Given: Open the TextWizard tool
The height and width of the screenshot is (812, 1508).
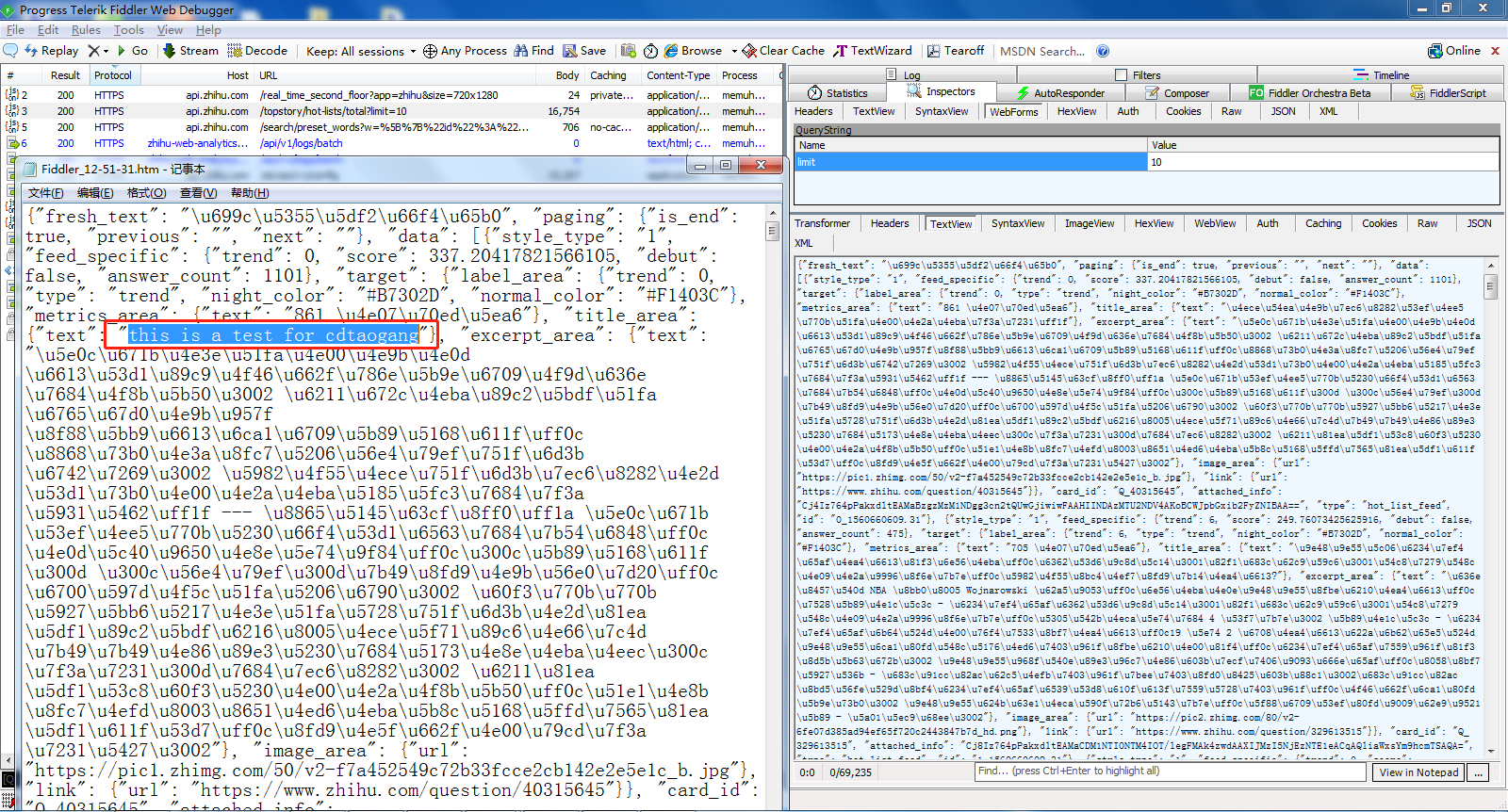Looking at the screenshot, I should (873, 51).
